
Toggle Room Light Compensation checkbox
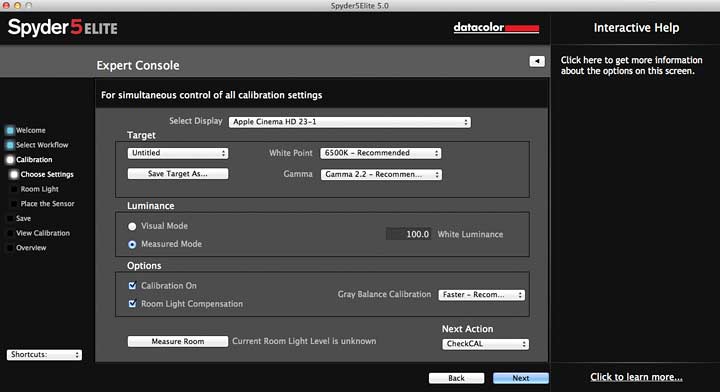click(x=132, y=304)
